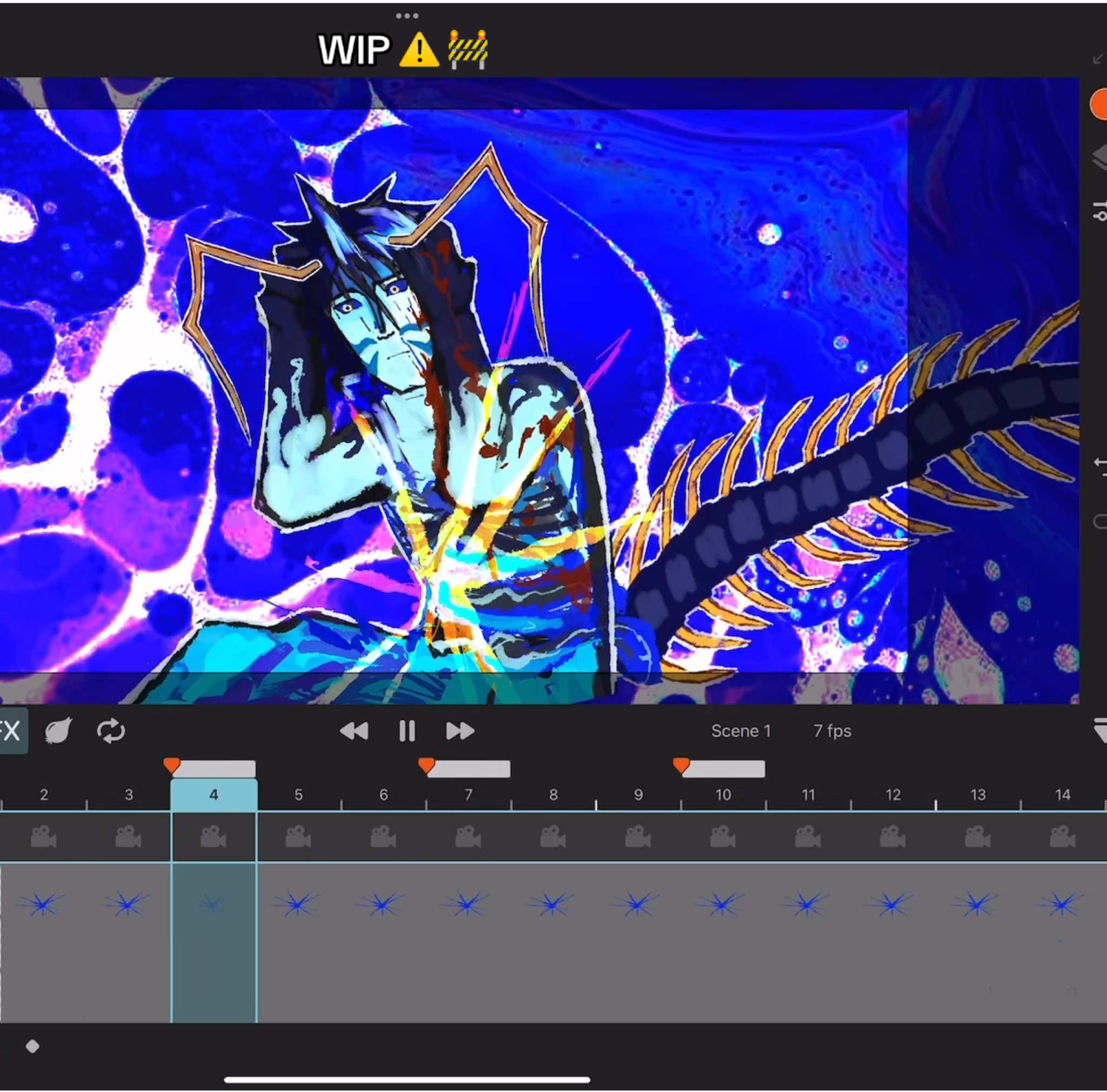Pause the animation playback
Image resolution: width=1107 pixels, height=1092 pixels.
407,731
